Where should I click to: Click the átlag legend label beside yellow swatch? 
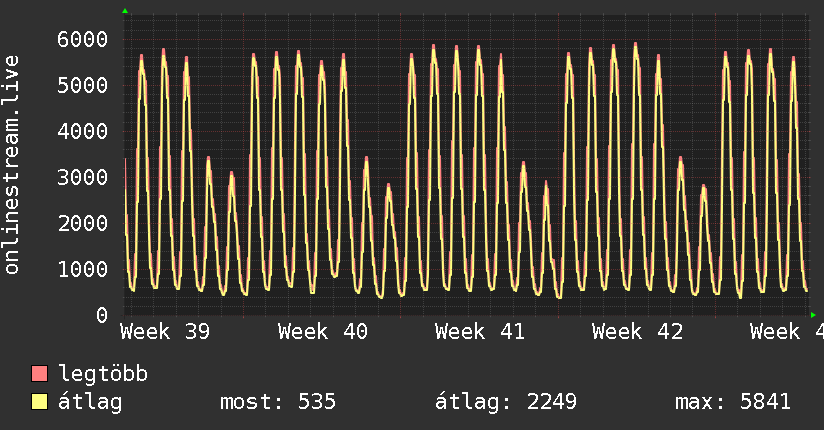pos(90,402)
